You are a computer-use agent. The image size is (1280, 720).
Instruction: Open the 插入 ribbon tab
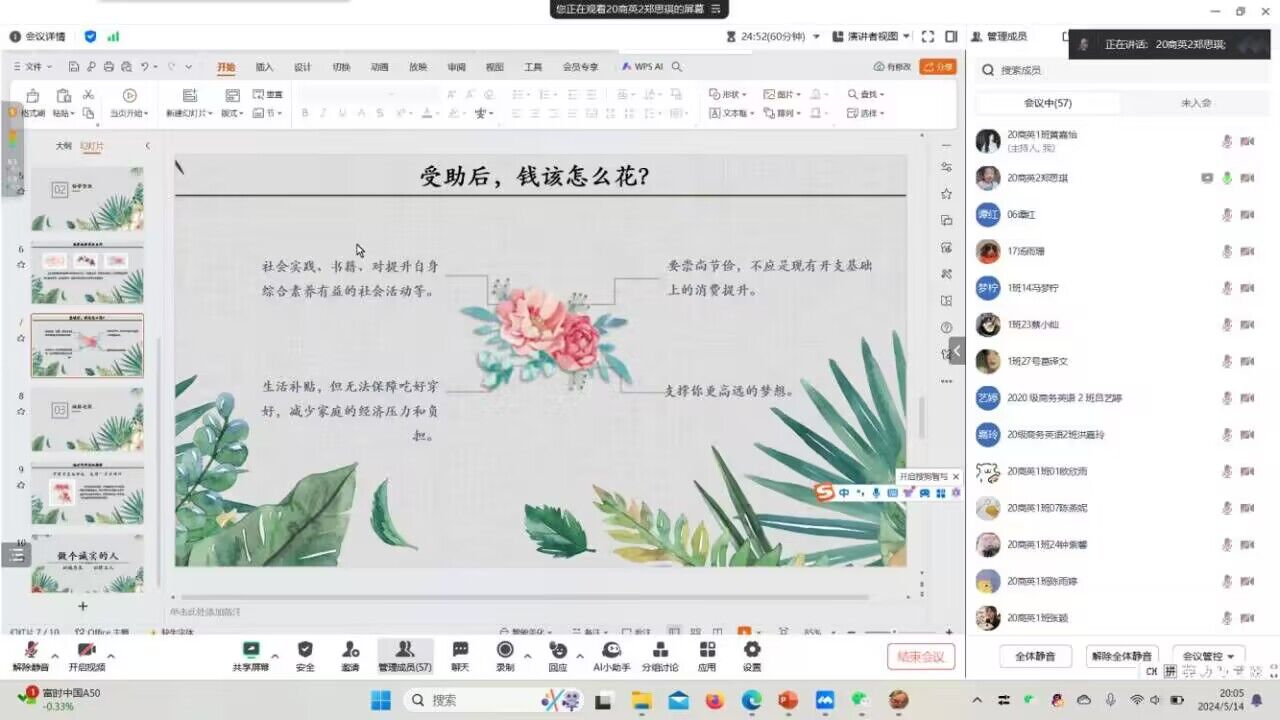[x=264, y=67]
